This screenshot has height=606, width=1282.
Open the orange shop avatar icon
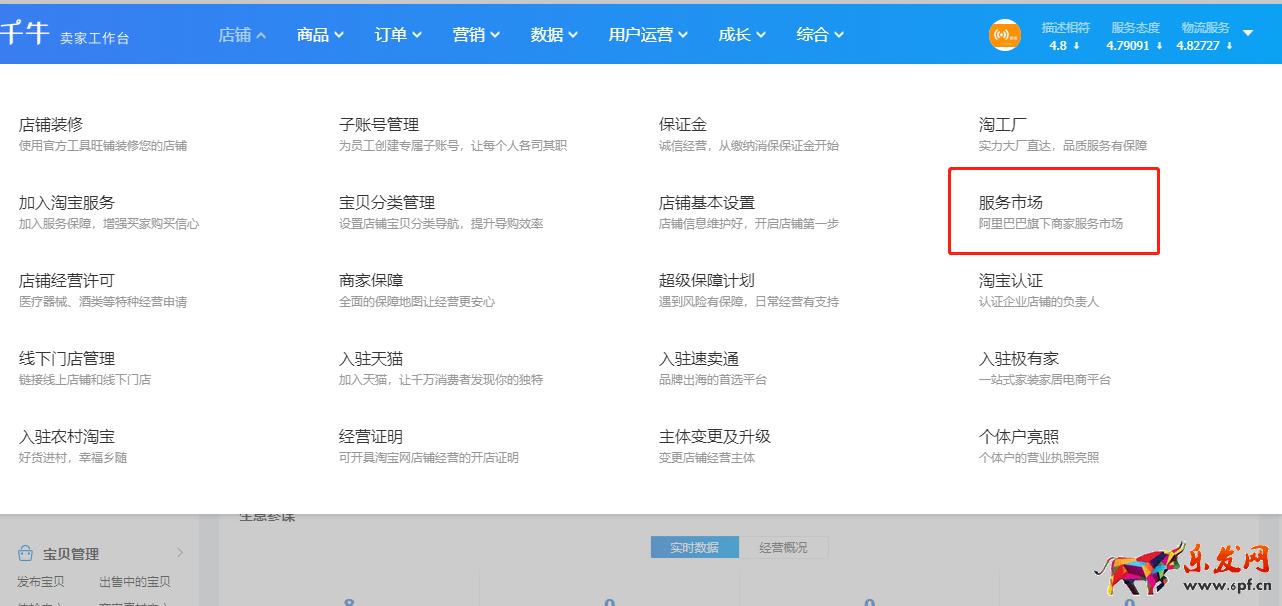click(1005, 35)
